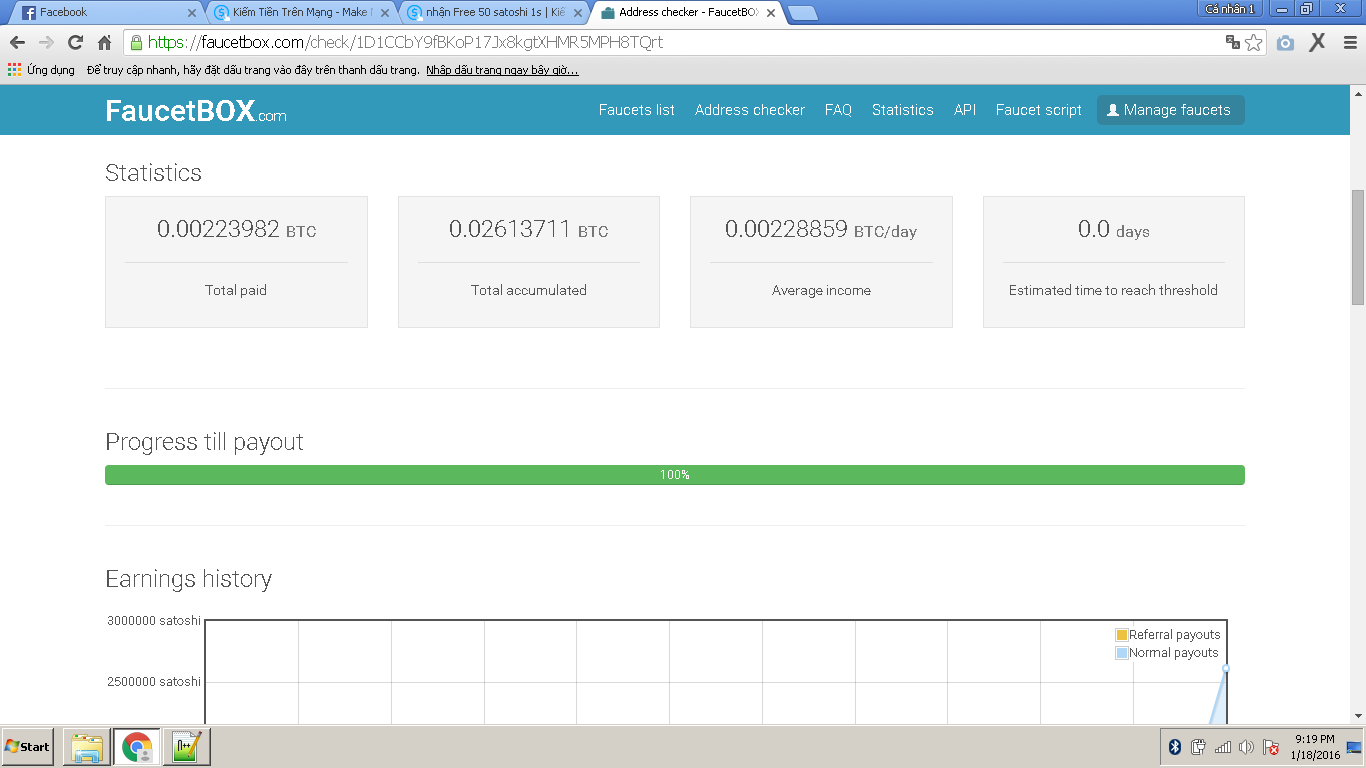1366x768 pixels.
Task: Click the Estimated time to reach threshold label
Action: [1113, 290]
